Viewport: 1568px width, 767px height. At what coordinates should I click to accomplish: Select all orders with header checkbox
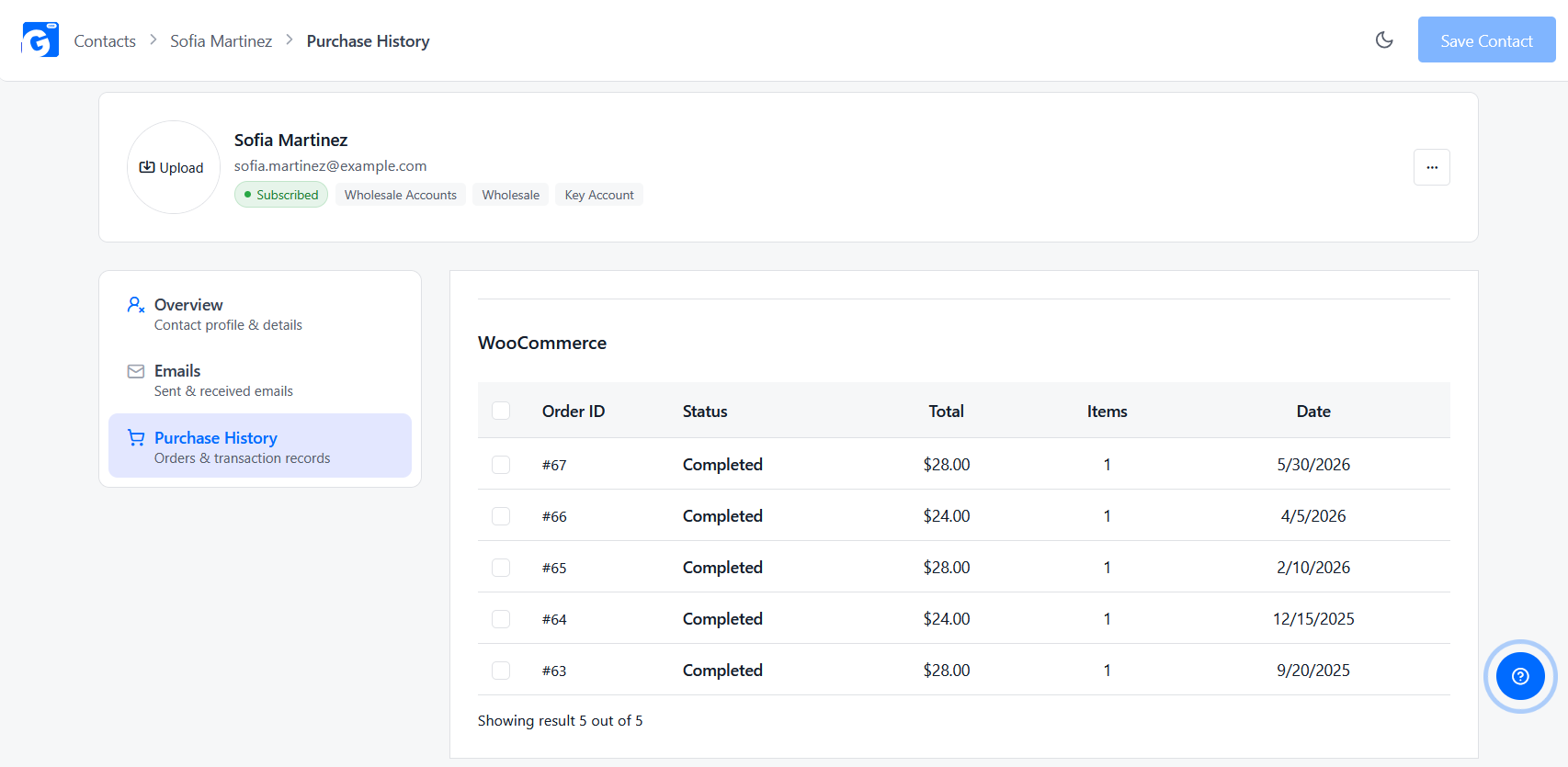point(501,411)
